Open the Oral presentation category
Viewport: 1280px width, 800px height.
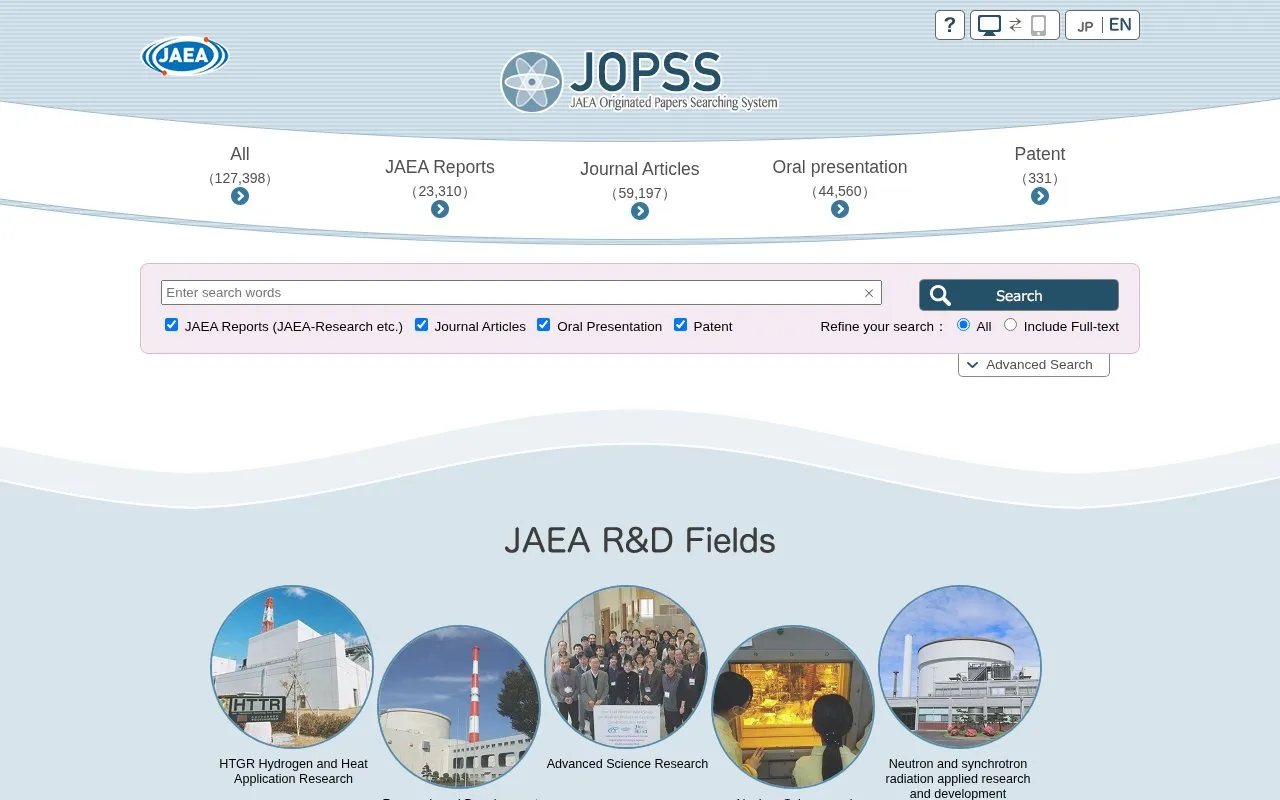(840, 167)
